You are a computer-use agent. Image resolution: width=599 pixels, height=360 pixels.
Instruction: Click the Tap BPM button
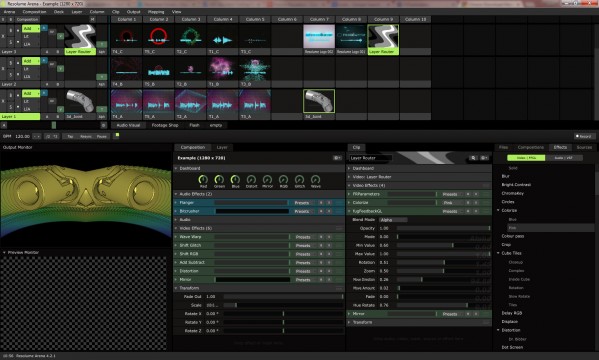point(70,136)
